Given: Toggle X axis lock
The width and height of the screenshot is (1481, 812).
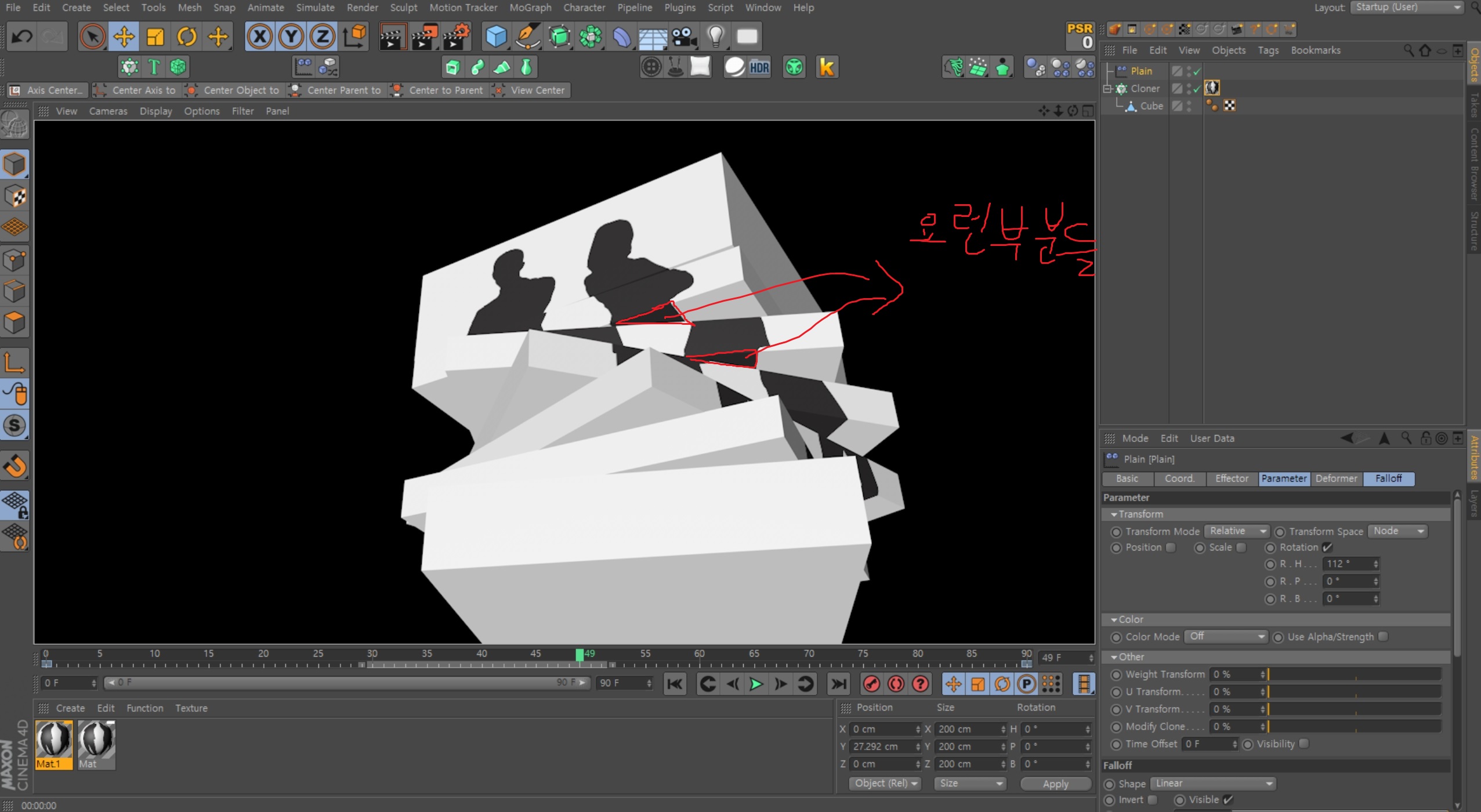Looking at the screenshot, I should tap(259, 37).
